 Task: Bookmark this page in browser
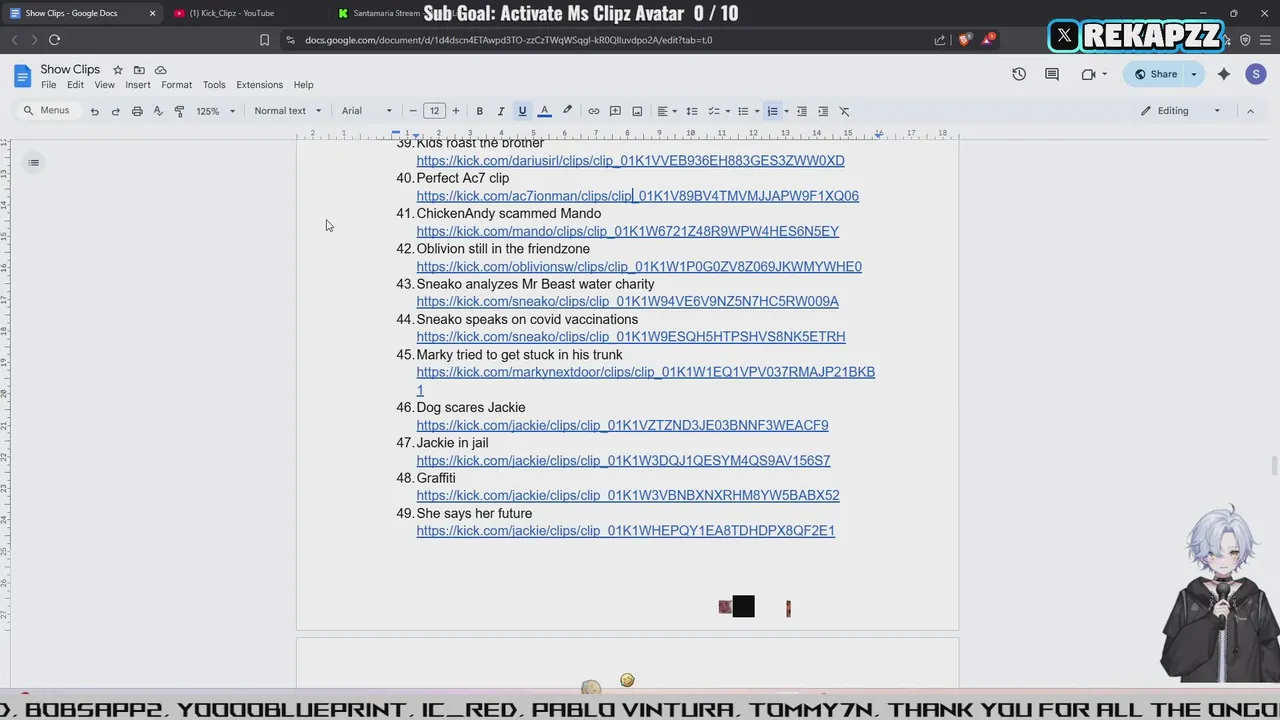point(264,40)
